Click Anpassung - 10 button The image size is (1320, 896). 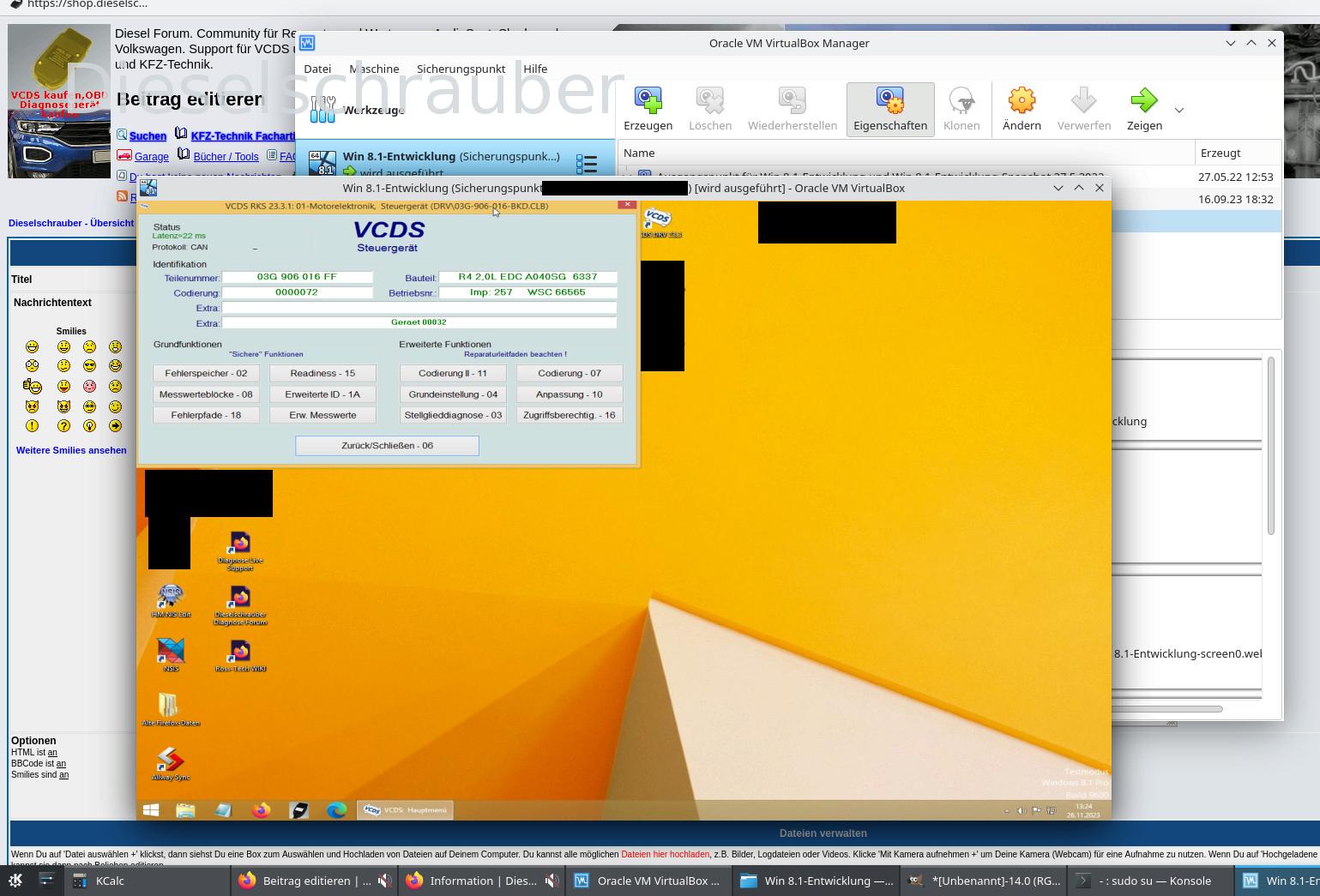point(570,394)
